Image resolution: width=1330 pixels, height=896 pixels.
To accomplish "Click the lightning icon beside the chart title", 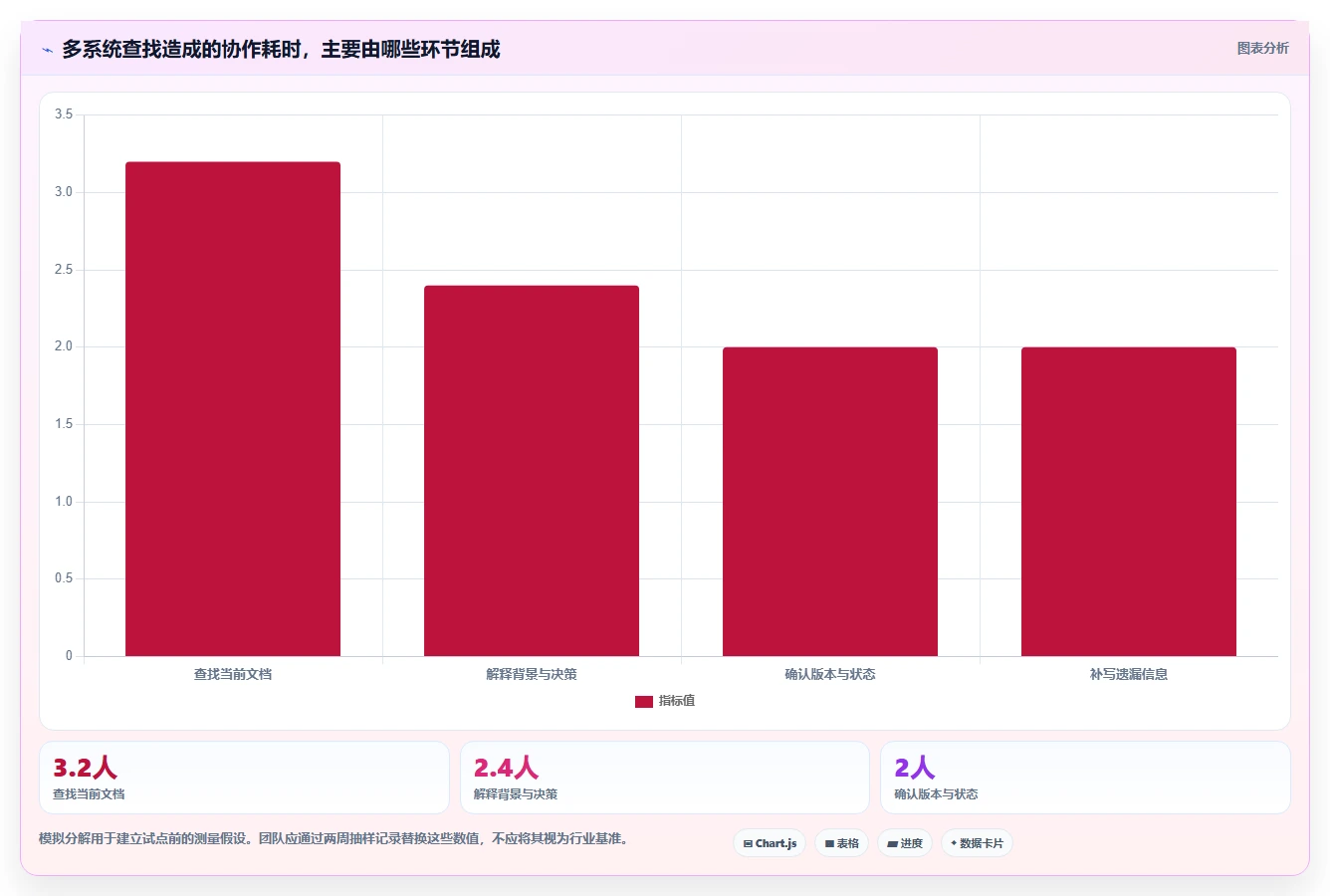I will [x=47, y=50].
